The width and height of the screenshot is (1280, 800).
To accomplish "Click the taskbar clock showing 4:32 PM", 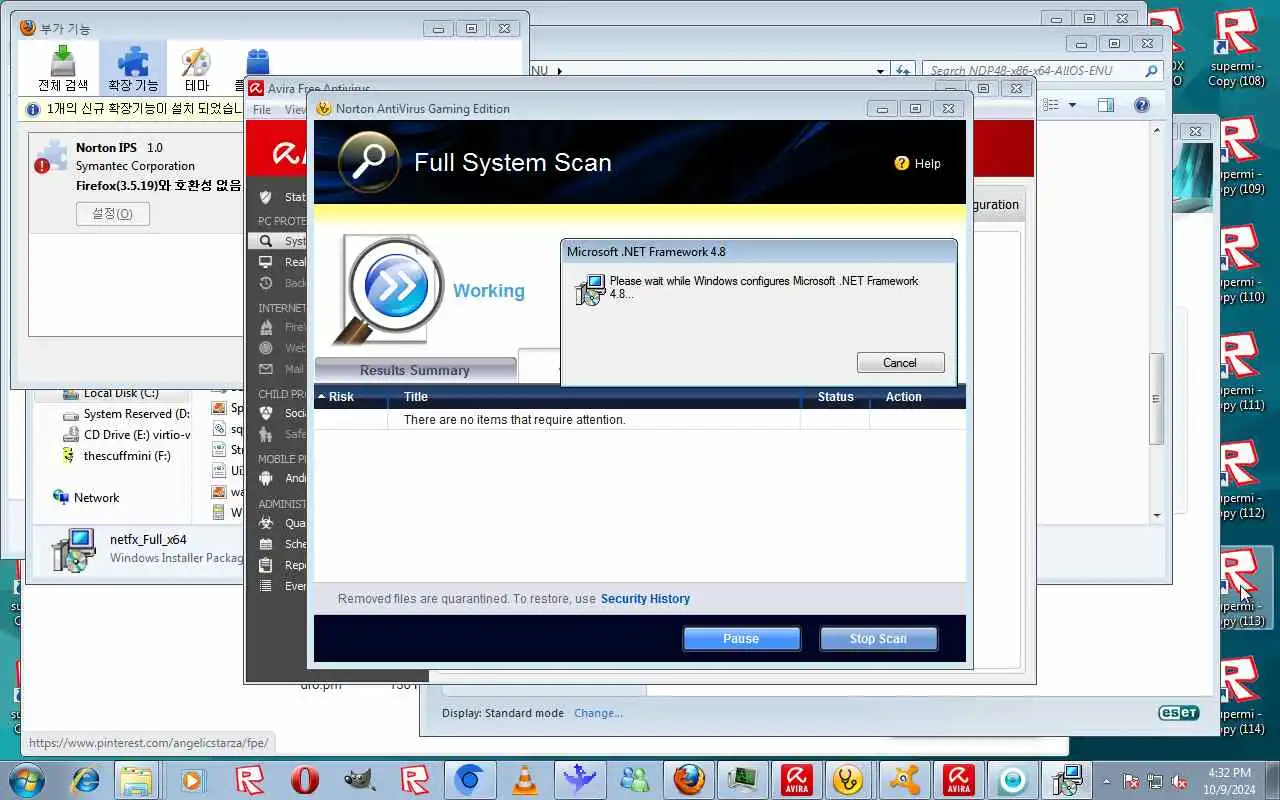I will tap(1229, 780).
